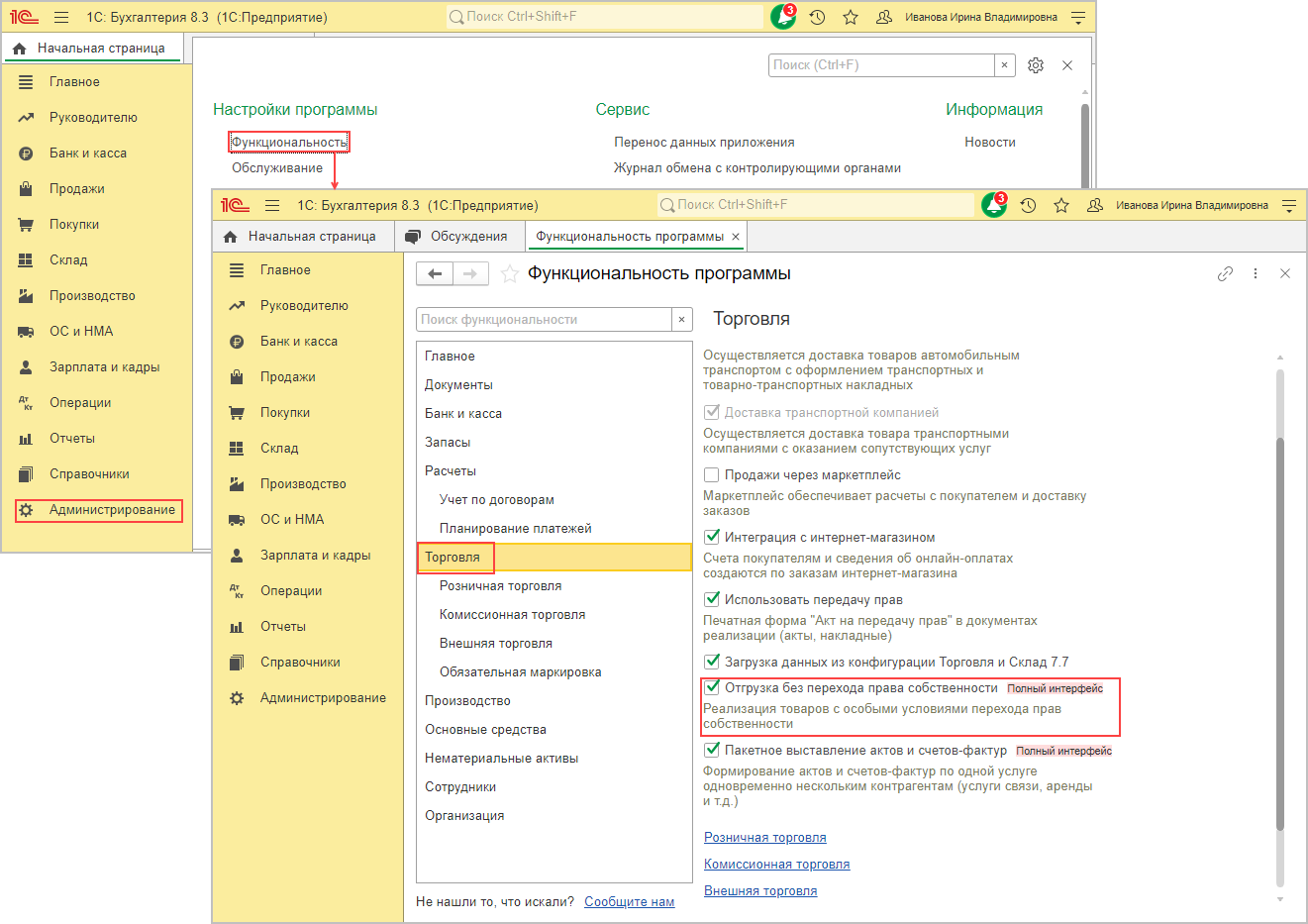Open favorites star in back window title bar
The height and width of the screenshot is (924, 1308).
[851, 17]
